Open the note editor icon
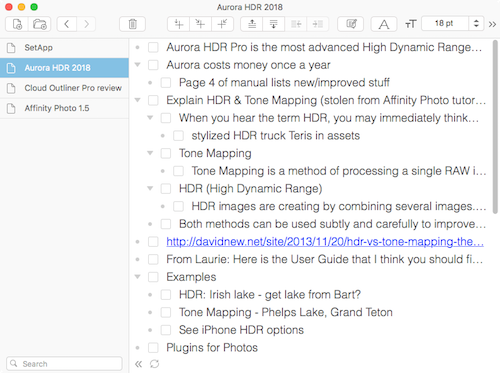 (x=351, y=24)
